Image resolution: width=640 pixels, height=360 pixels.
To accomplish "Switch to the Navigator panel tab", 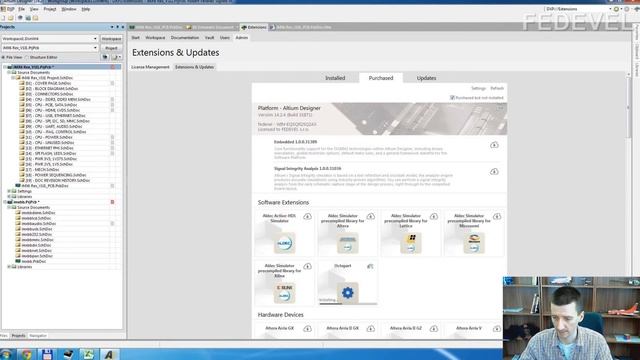I will click(38, 336).
